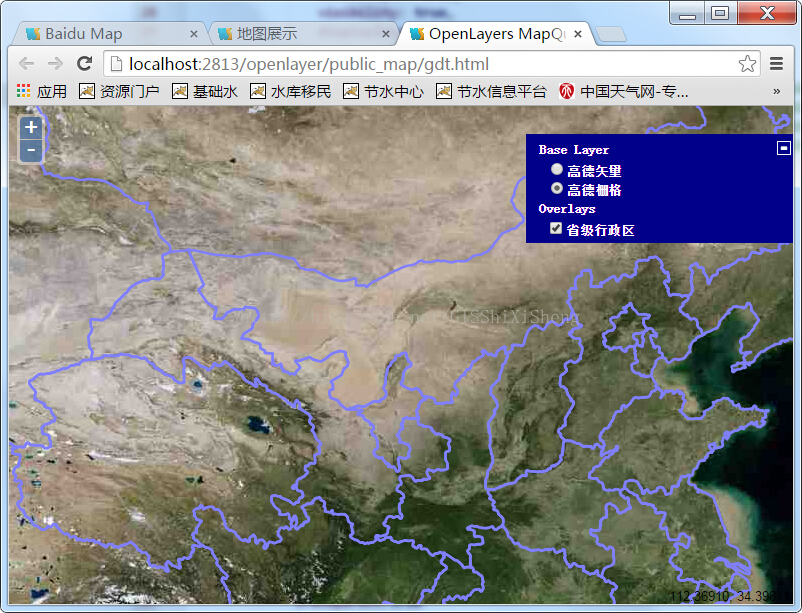
Task: Close the Baidu Map tab
Action: coord(194,34)
